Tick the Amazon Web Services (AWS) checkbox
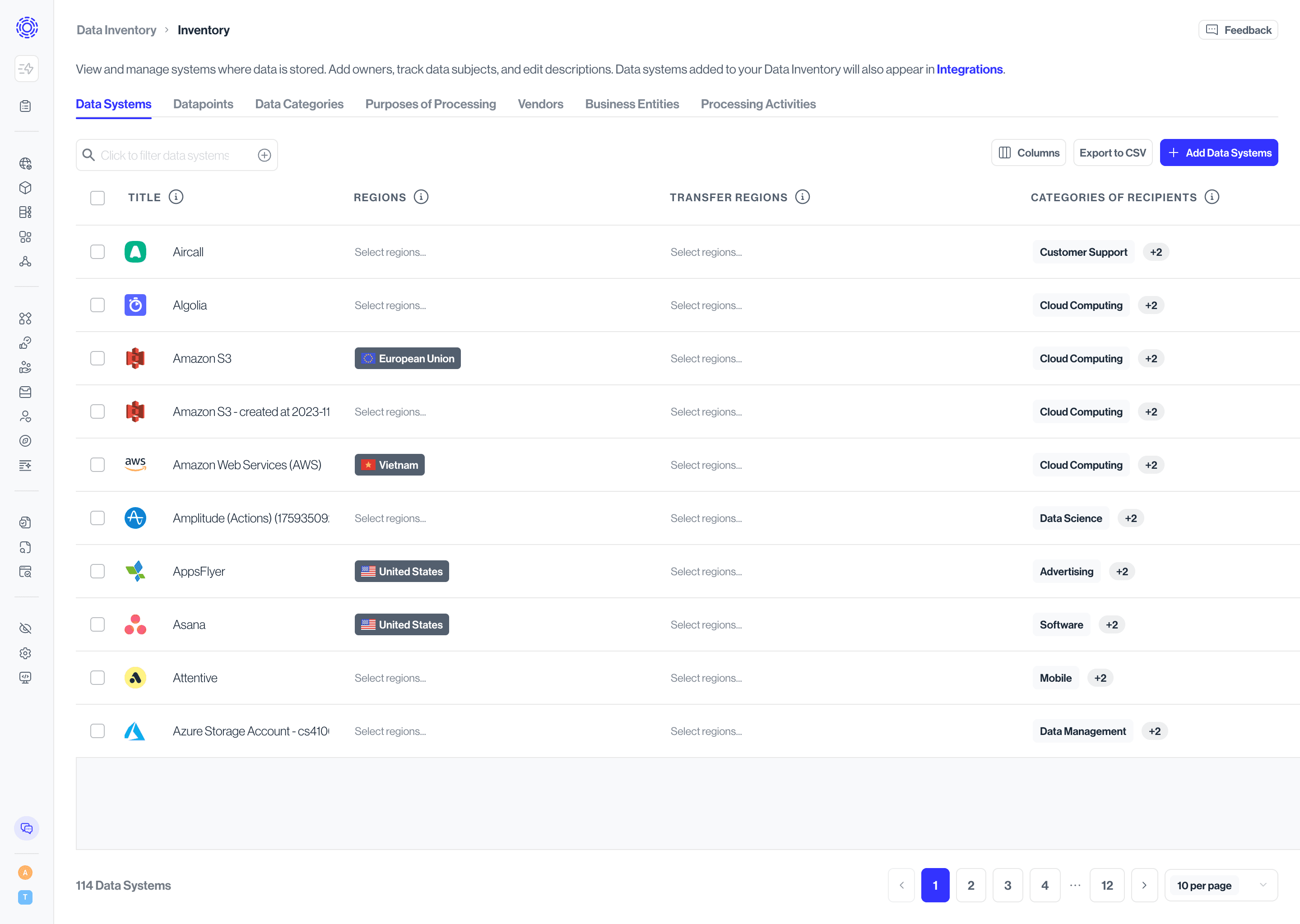This screenshot has height=924, width=1300. click(x=98, y=465)
